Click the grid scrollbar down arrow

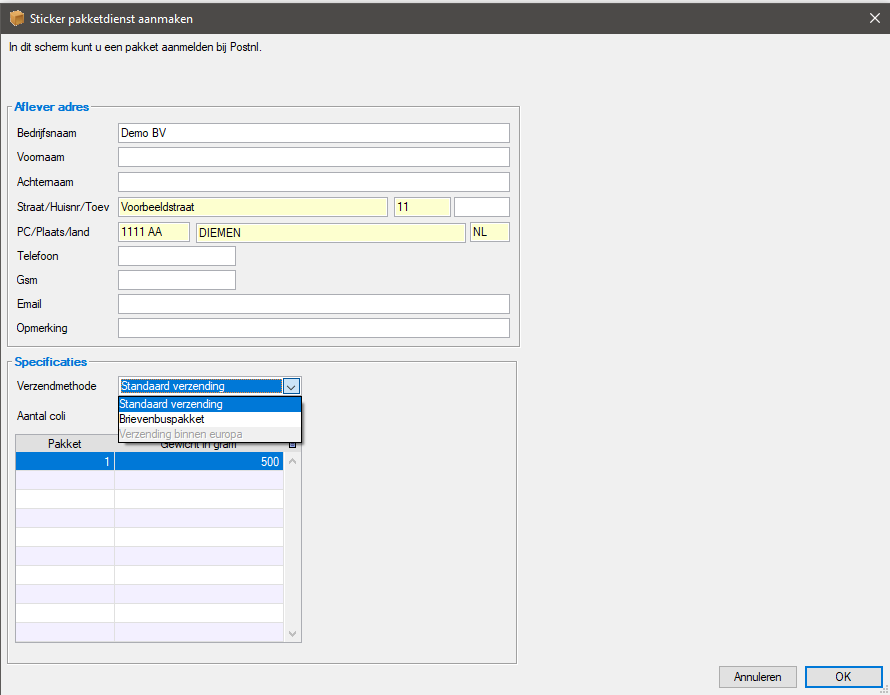pyautogui.click(x=292, y=634)
